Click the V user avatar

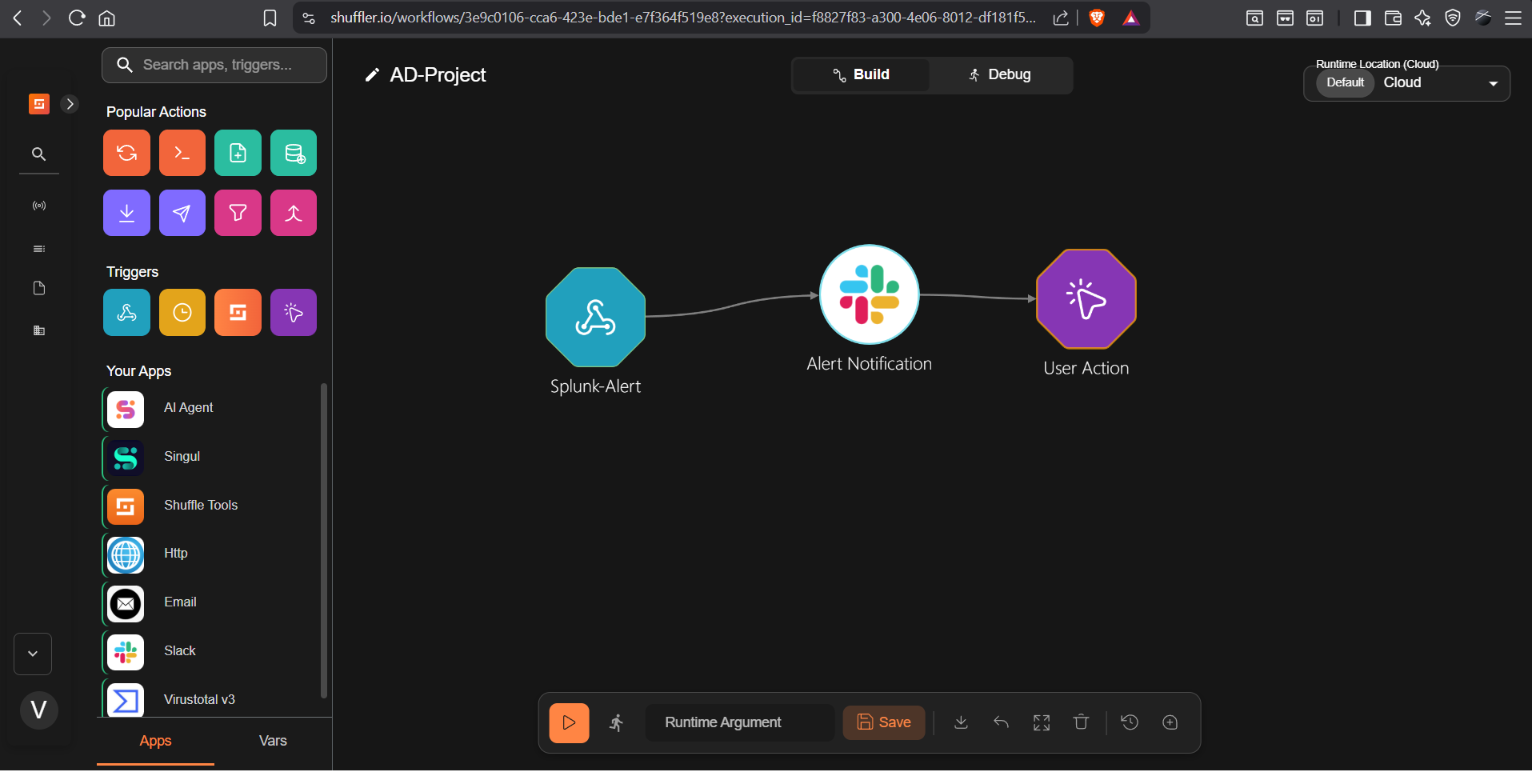[39, 711]
